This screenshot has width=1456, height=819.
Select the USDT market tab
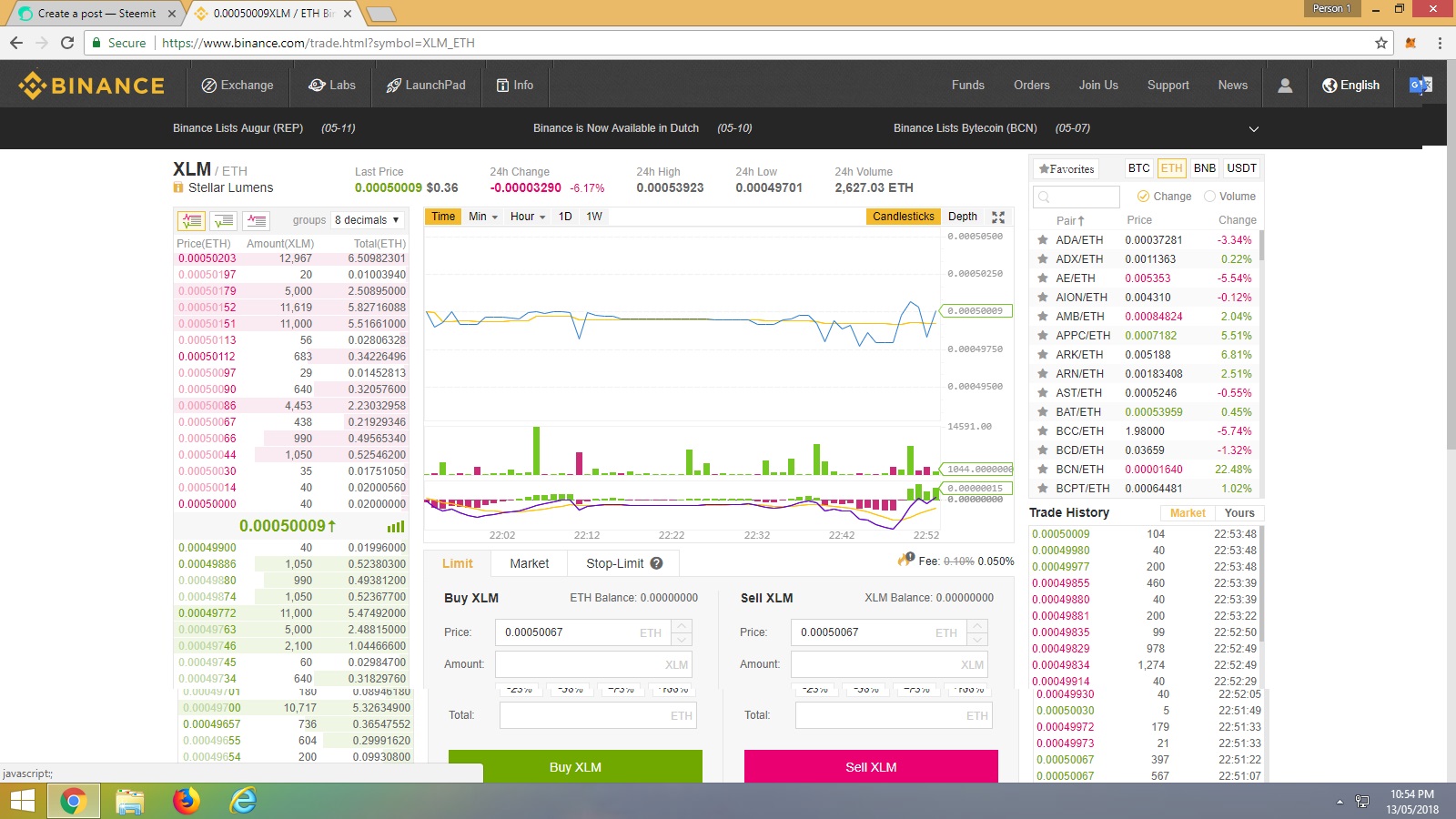(1241, 168)
